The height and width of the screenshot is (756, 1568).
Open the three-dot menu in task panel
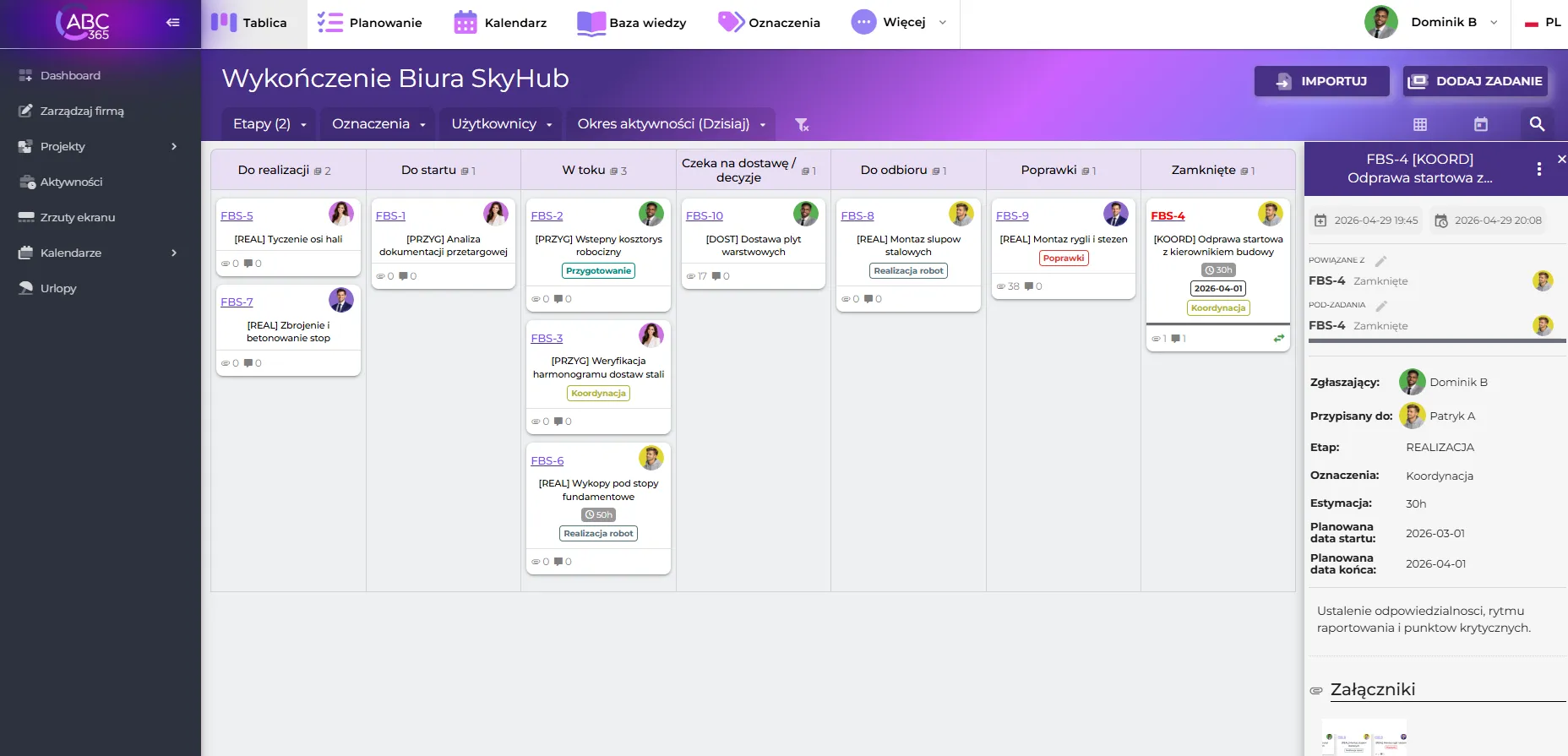pyautogui.click(x=1539, y=169)
